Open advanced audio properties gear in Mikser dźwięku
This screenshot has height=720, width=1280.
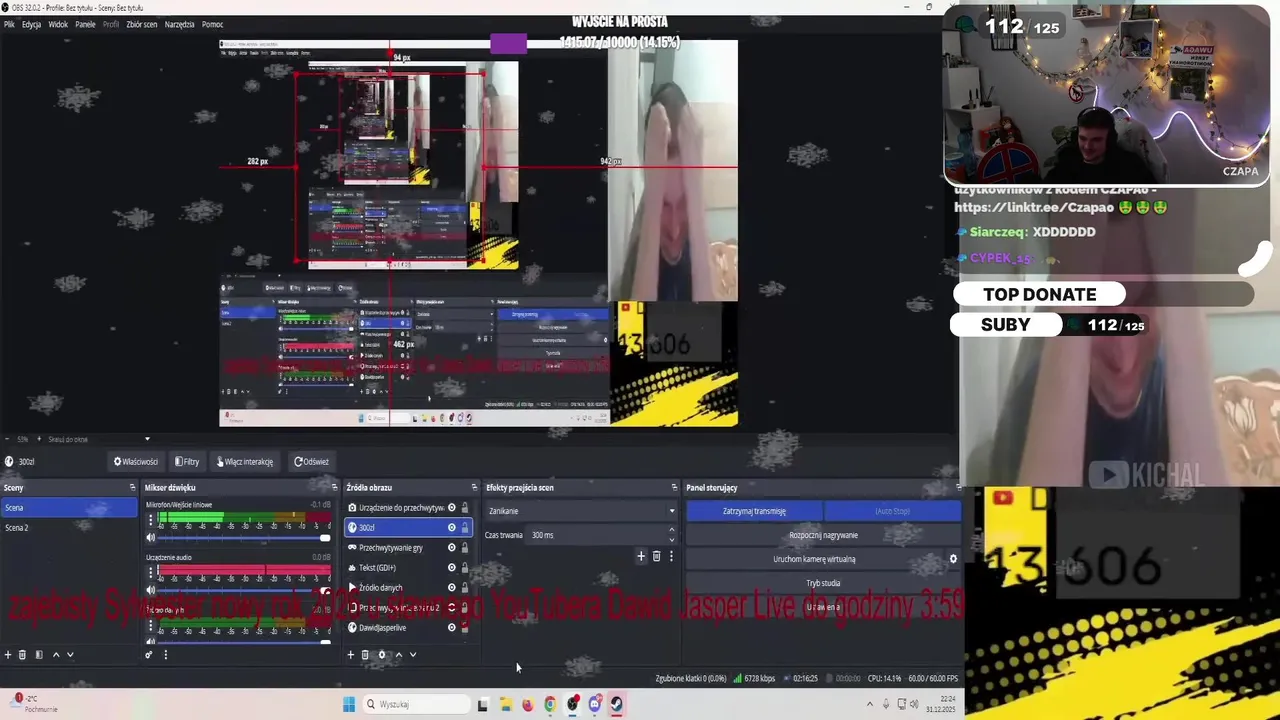tap(149, 655)
